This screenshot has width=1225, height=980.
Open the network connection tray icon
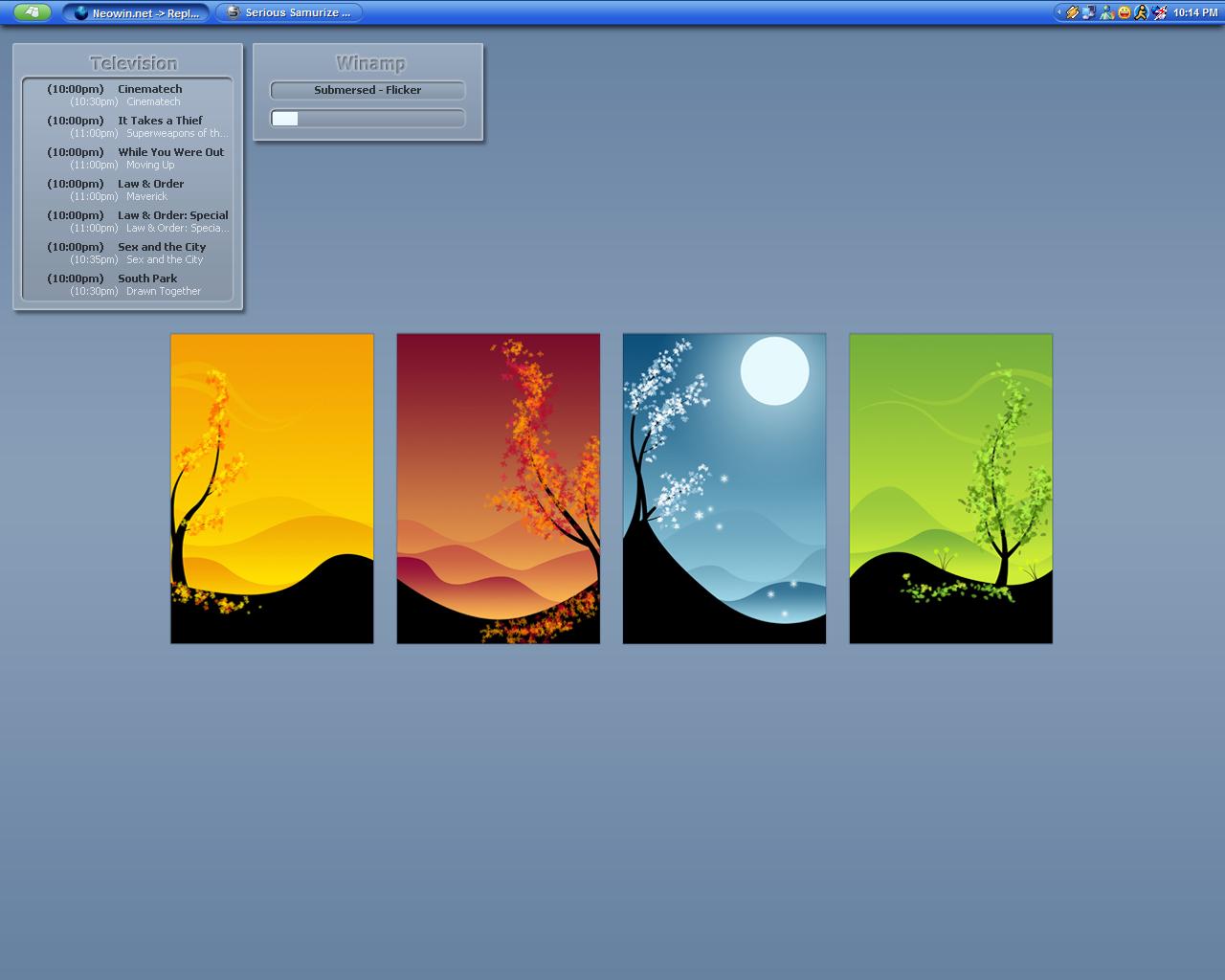tap(1088, 12)
